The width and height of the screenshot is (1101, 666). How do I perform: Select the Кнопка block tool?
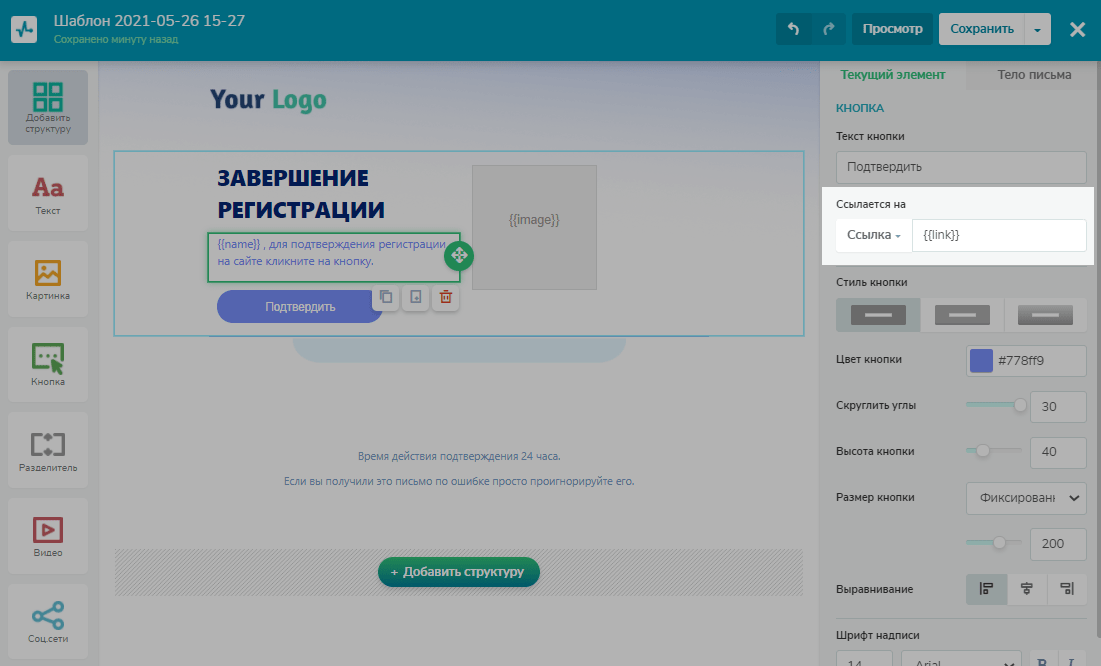(x=48, y=365)
